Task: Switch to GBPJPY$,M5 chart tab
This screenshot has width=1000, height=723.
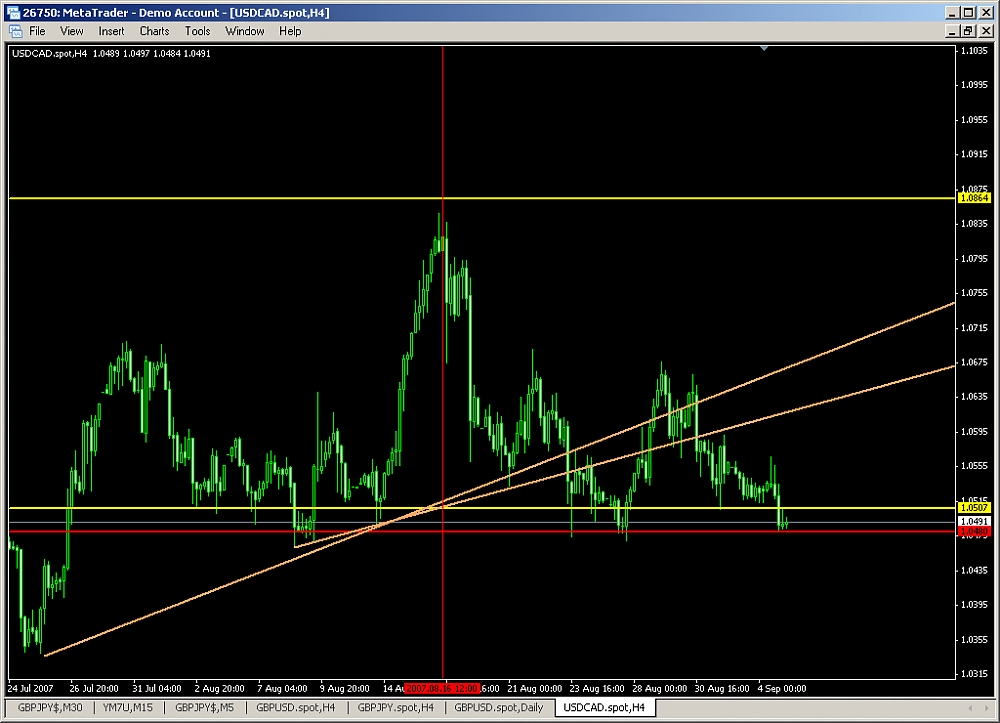Action: point(204,707)
